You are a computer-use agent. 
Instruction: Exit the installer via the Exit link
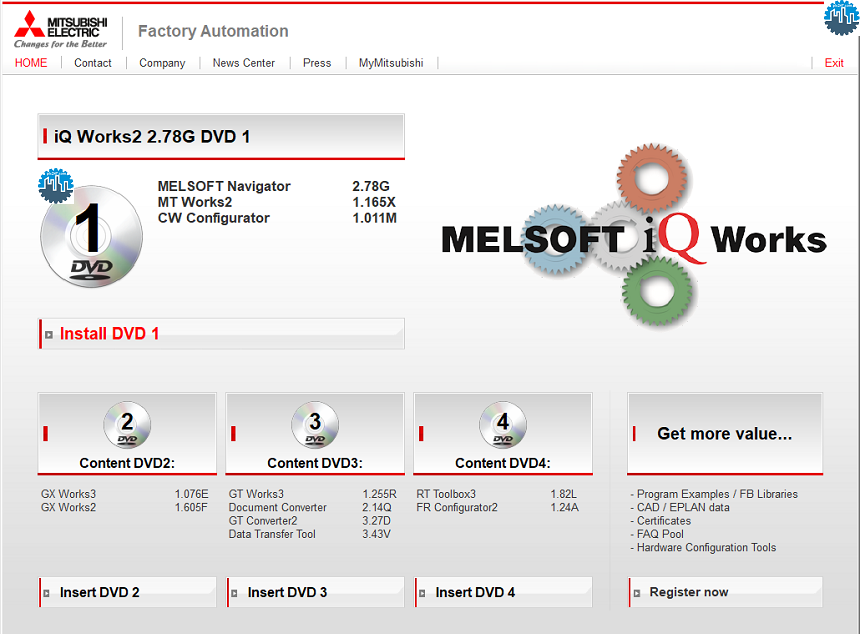coord(834,63)
